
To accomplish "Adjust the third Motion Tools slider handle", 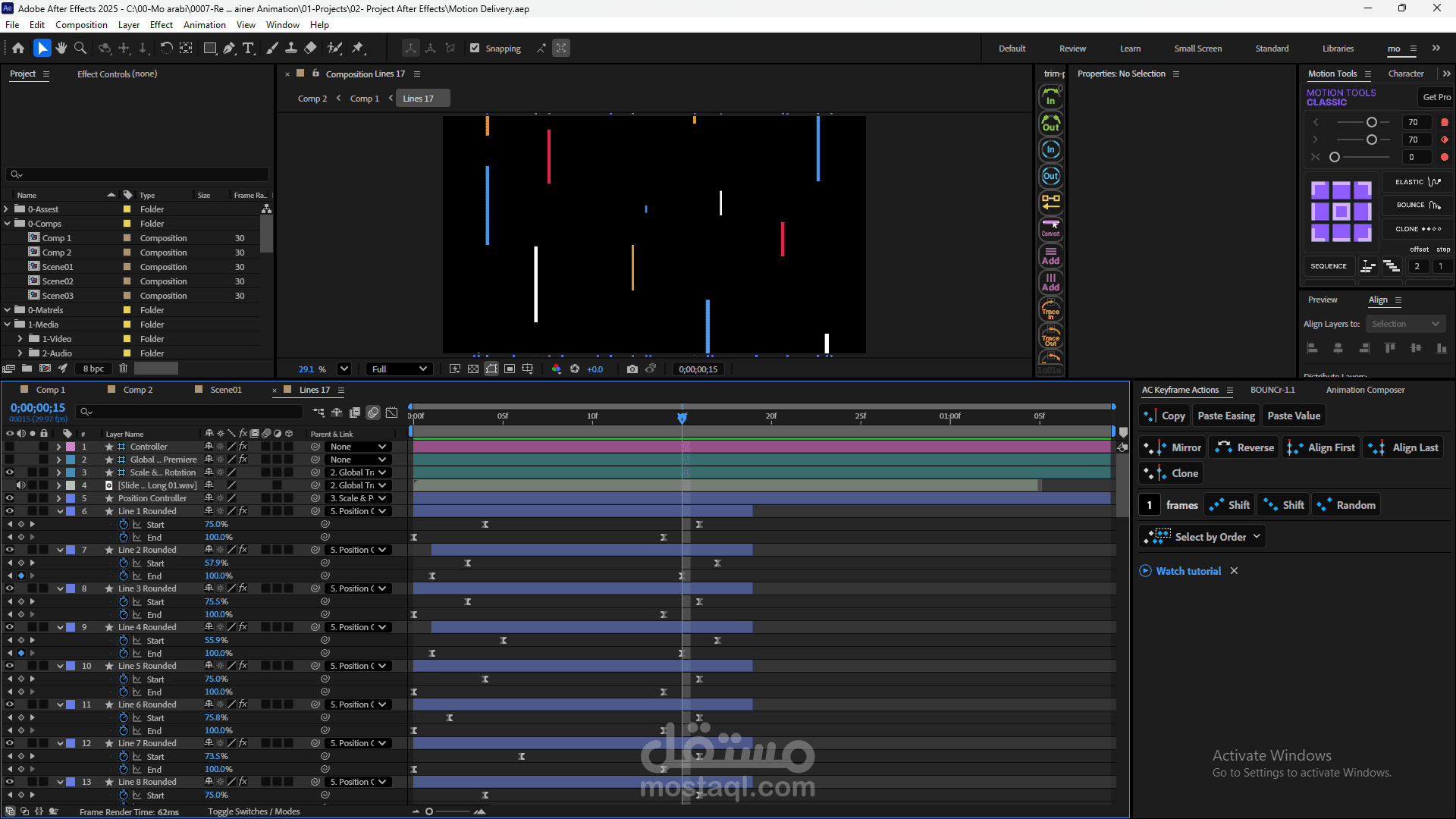I will pos(1335,157).
